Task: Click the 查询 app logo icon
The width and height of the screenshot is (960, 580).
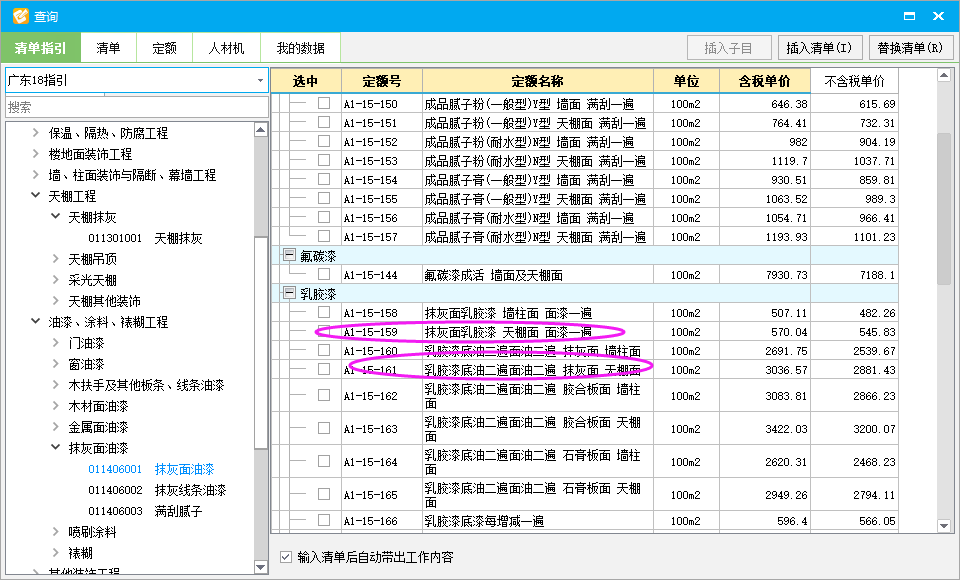Action: coord(20,15)
